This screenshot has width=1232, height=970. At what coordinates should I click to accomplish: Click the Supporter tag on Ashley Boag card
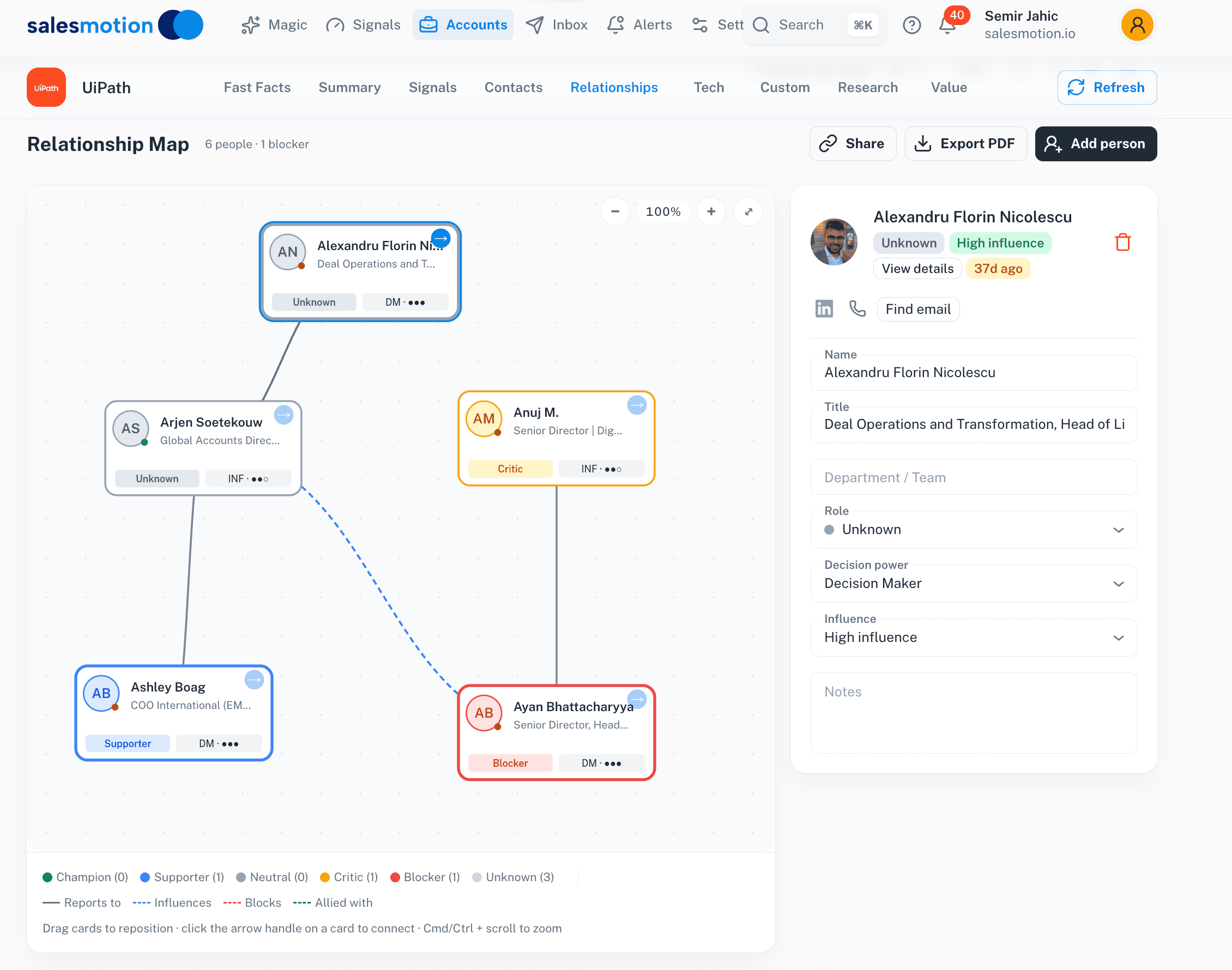[x=127, y=743]
